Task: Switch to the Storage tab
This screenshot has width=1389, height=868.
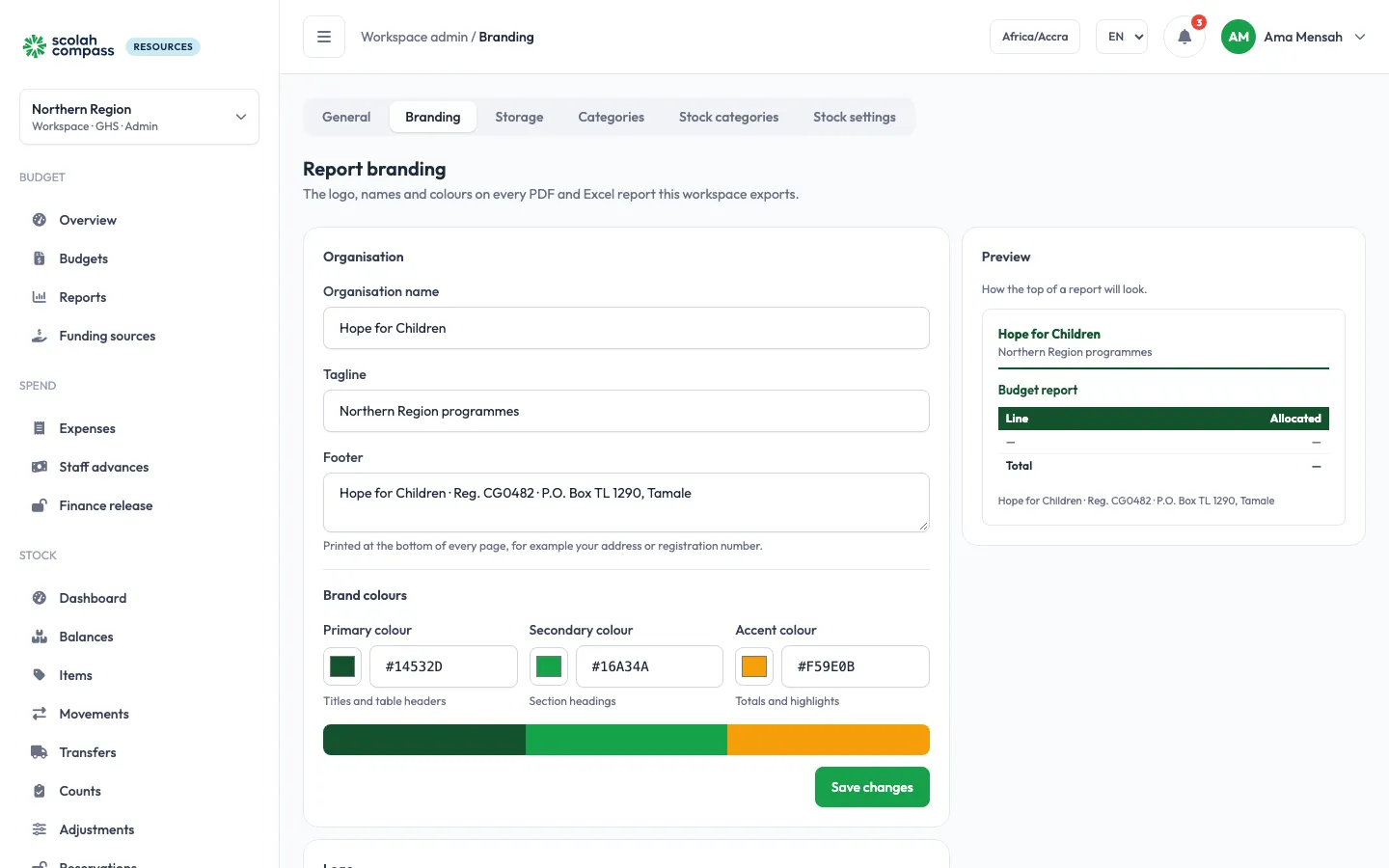Action: click(x=519, y=117)
